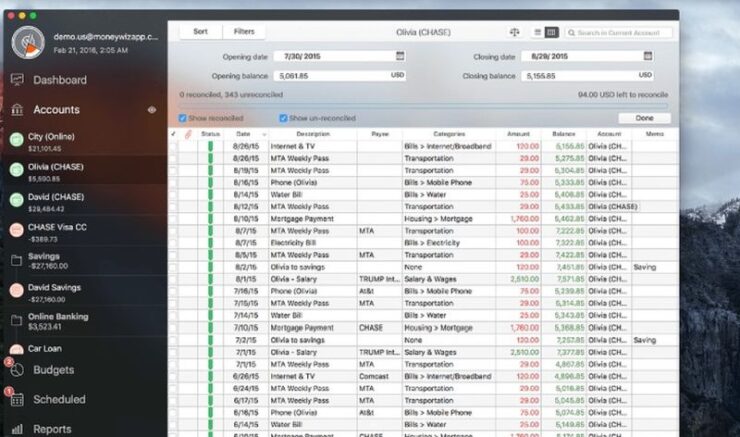Click the Scheduled calendar icon
The height and width of the screenshot is (437, 740).
pyautogui.click(x=17, y=400)
